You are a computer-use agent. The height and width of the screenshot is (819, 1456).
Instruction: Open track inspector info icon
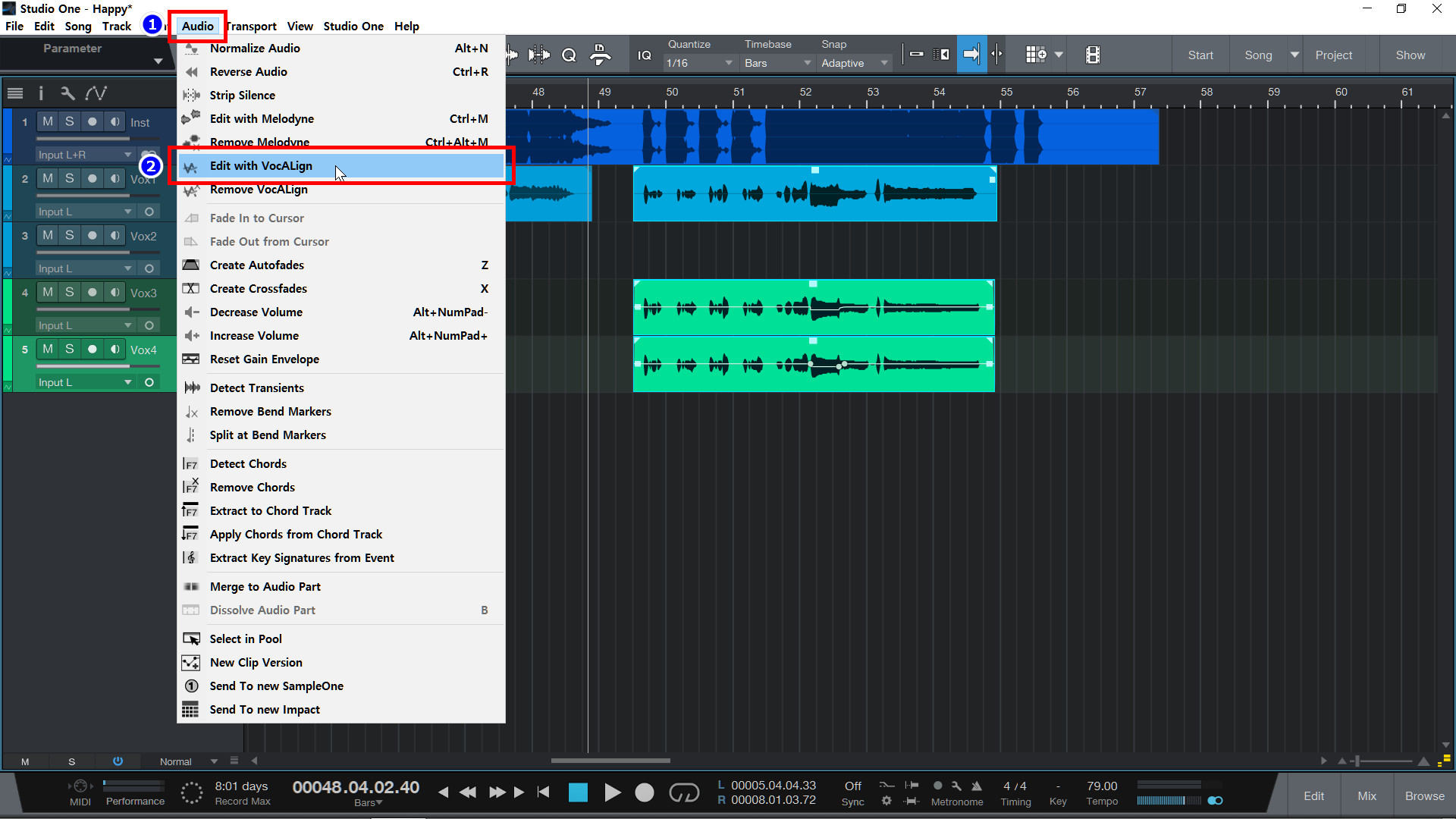[40, 93]
